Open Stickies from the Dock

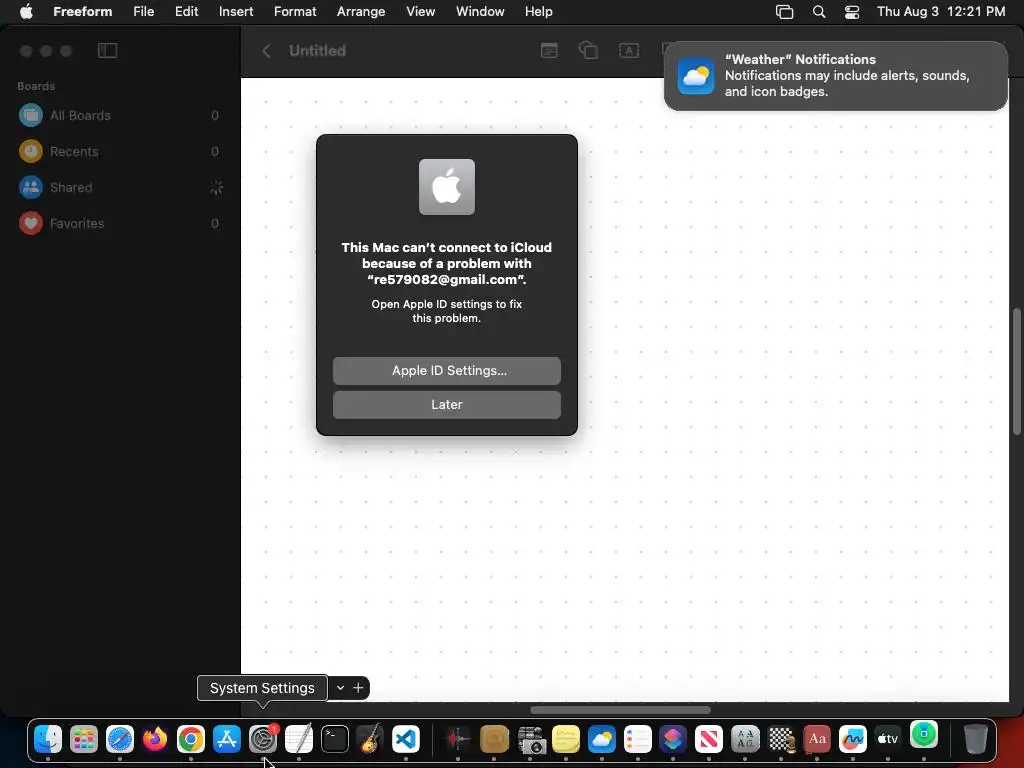566,739
